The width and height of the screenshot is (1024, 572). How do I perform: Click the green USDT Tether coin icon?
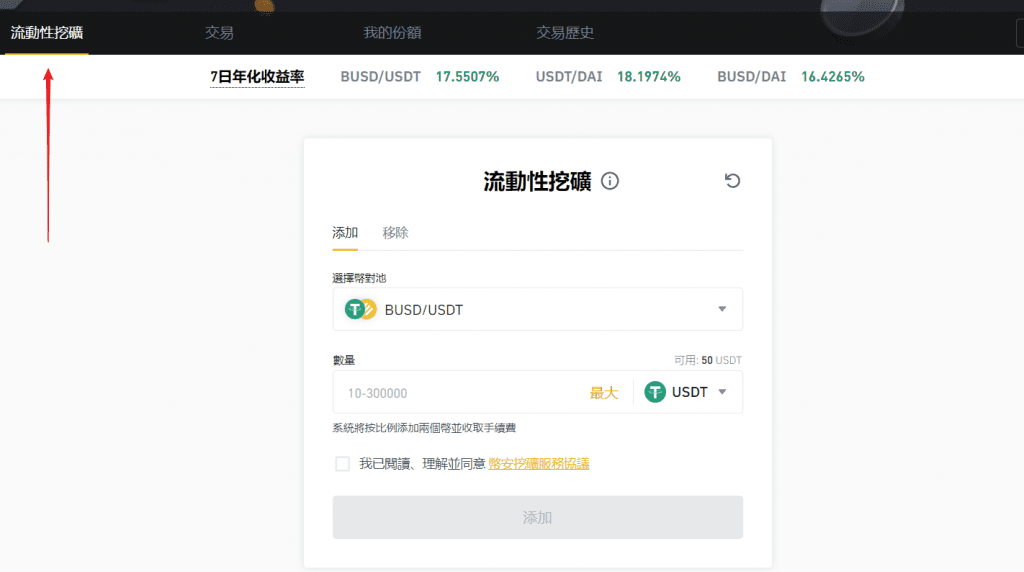click(x=655, y=392)
